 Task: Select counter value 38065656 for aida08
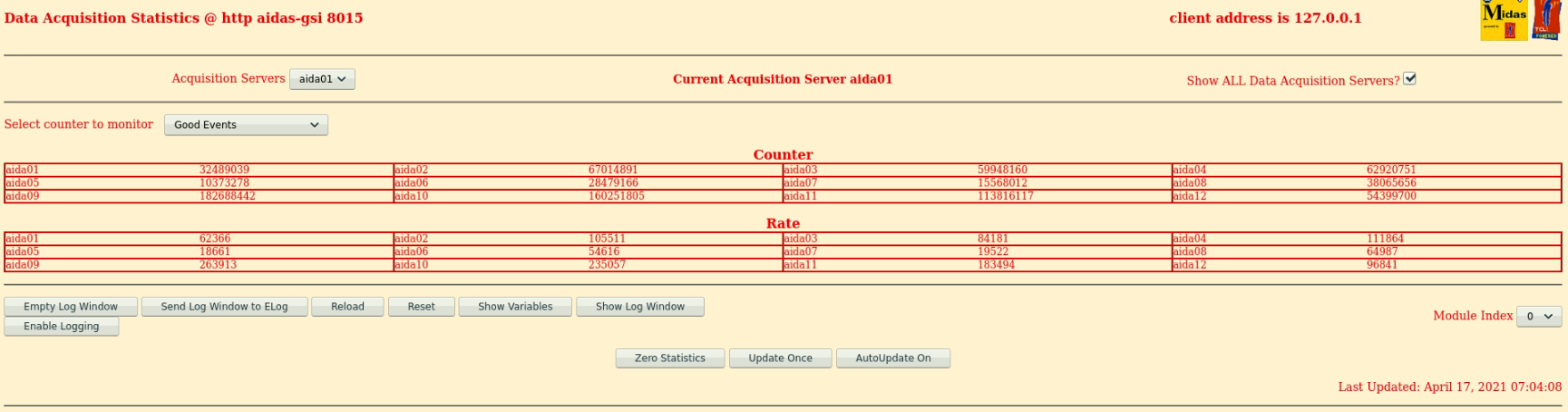(x=1391, y=182)
